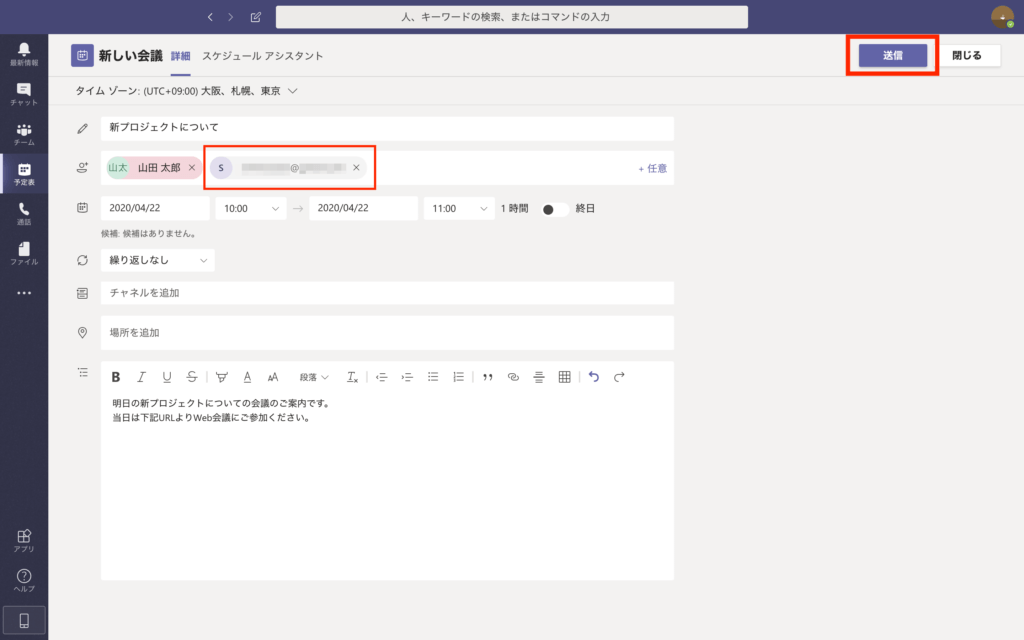Toggle strikethrough formatting in the editor
The height and width of the screenshot is (640, 1024).
pyautogui.click(x=191, y=377)
